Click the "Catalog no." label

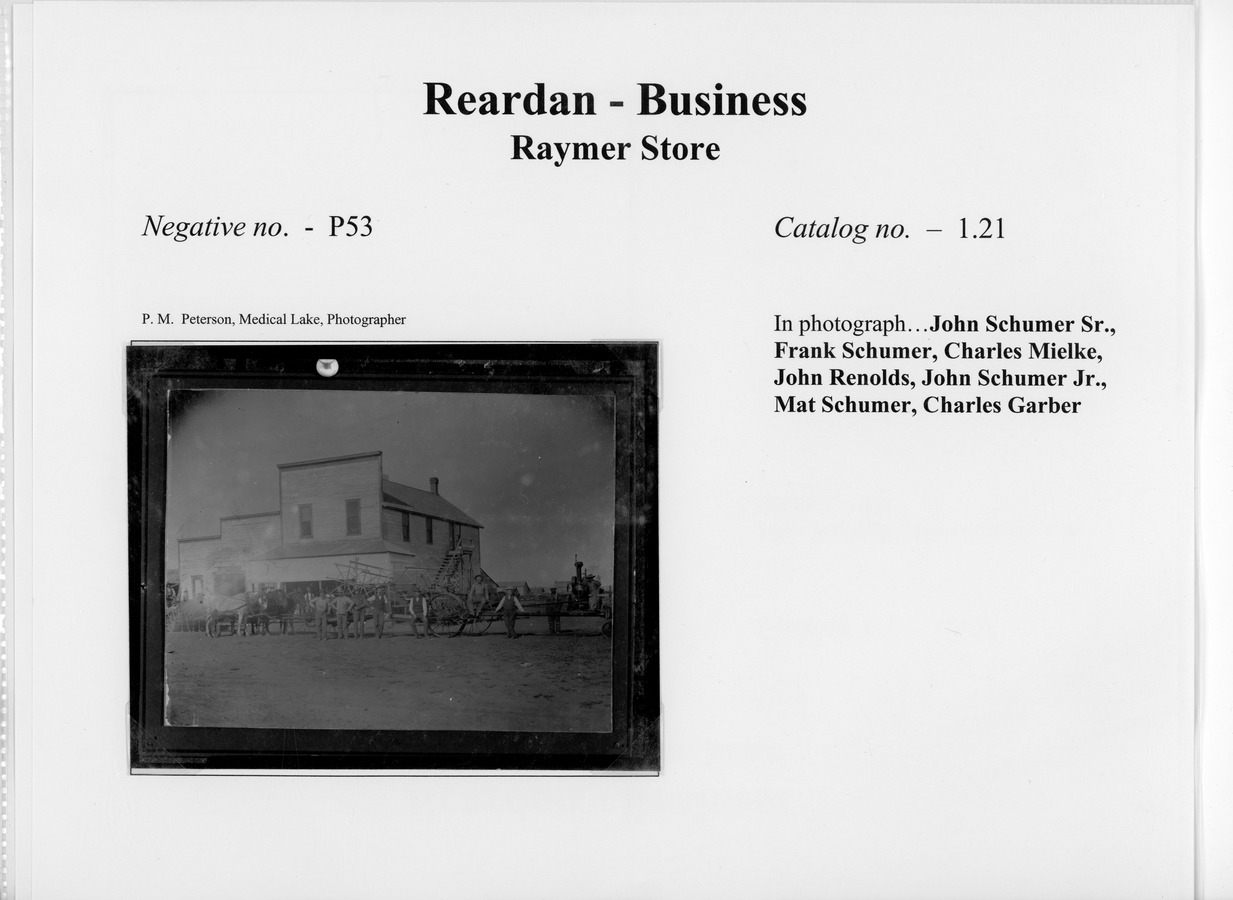tap(841, 229)
